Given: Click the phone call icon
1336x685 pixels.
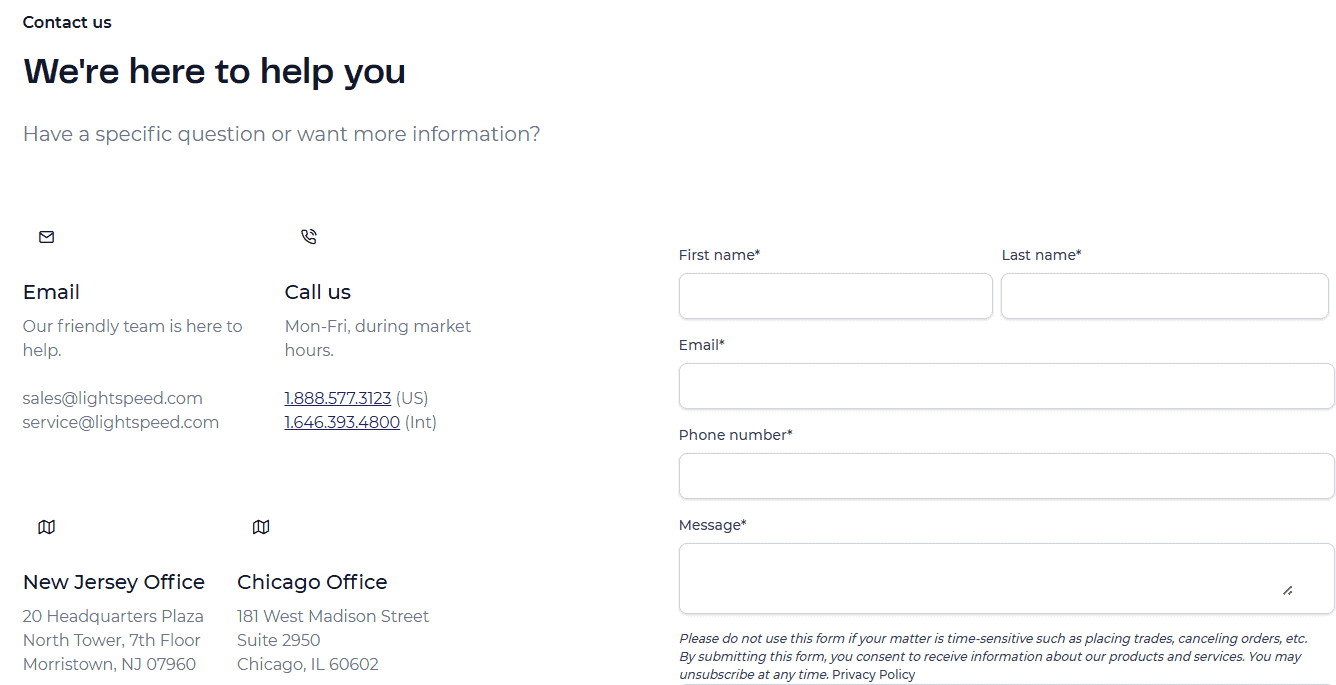Looking at the screenshot, I should pyautogui.click(x=309, y=237).
